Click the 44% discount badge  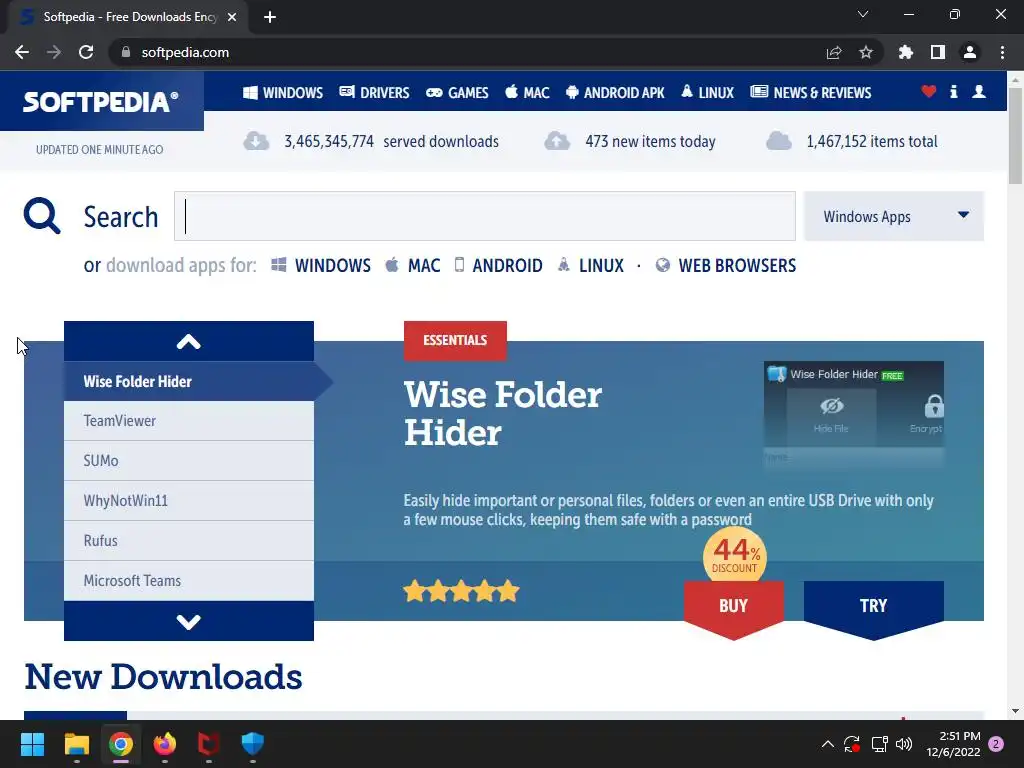click(735, 555)
